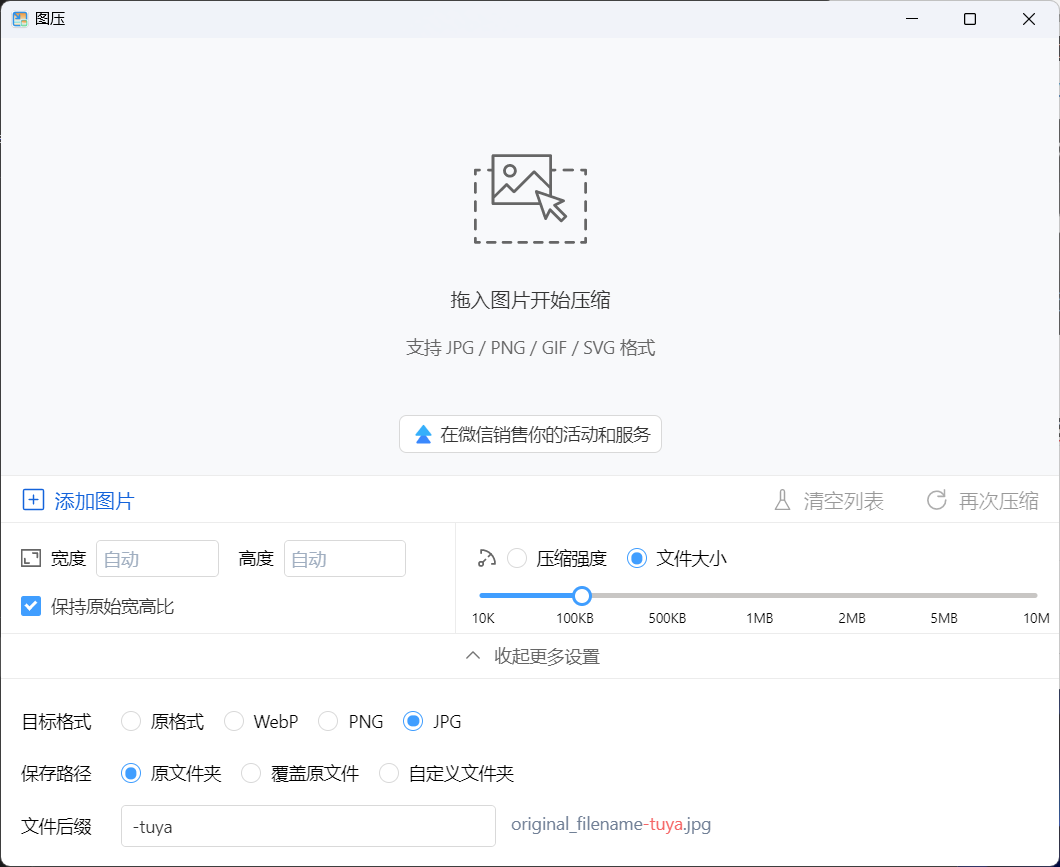Collapse settings via 收起更多设置
The image size is (1060, 867).
tap(533, 656)
